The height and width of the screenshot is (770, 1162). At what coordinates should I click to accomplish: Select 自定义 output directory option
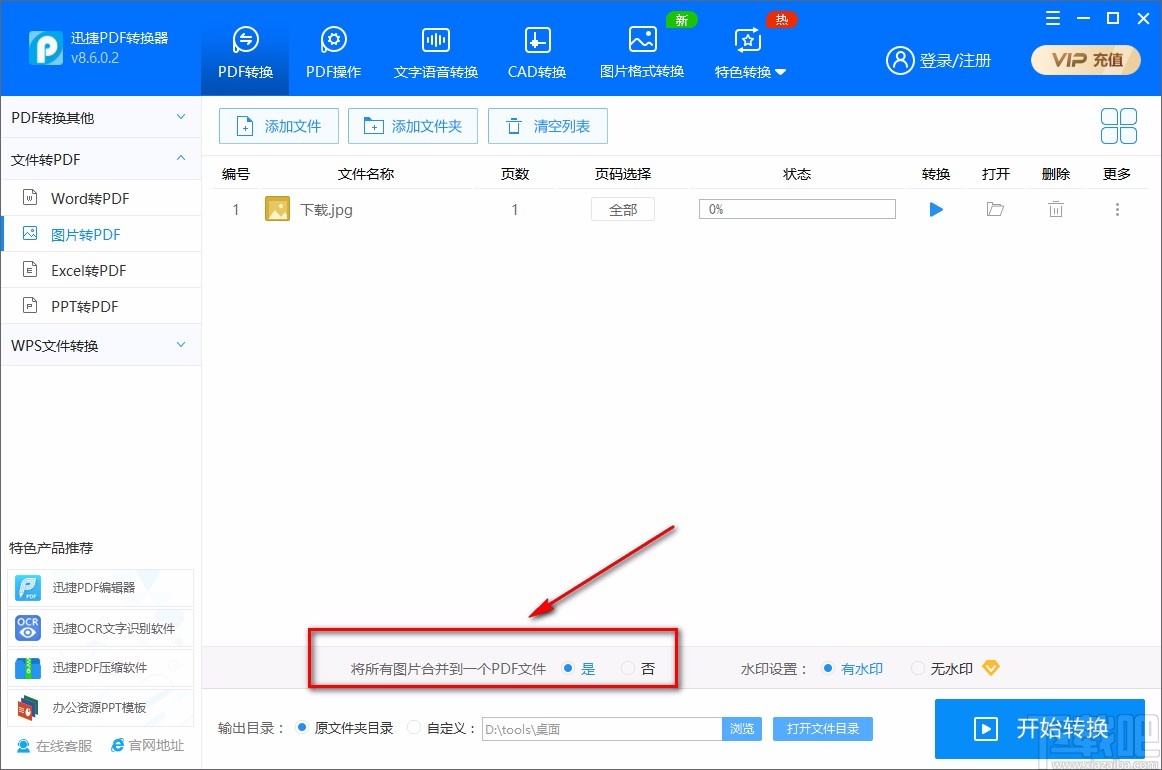413,728
